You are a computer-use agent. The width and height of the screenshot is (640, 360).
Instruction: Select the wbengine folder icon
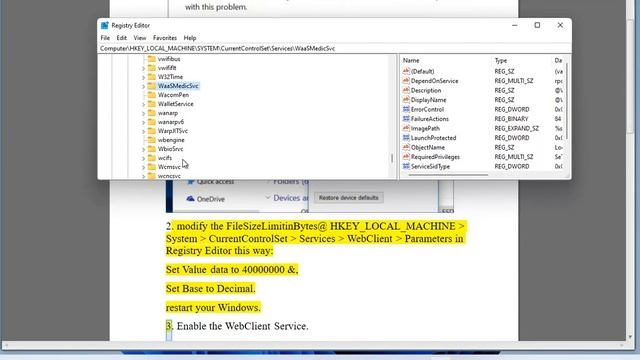[x=151, y=140]
